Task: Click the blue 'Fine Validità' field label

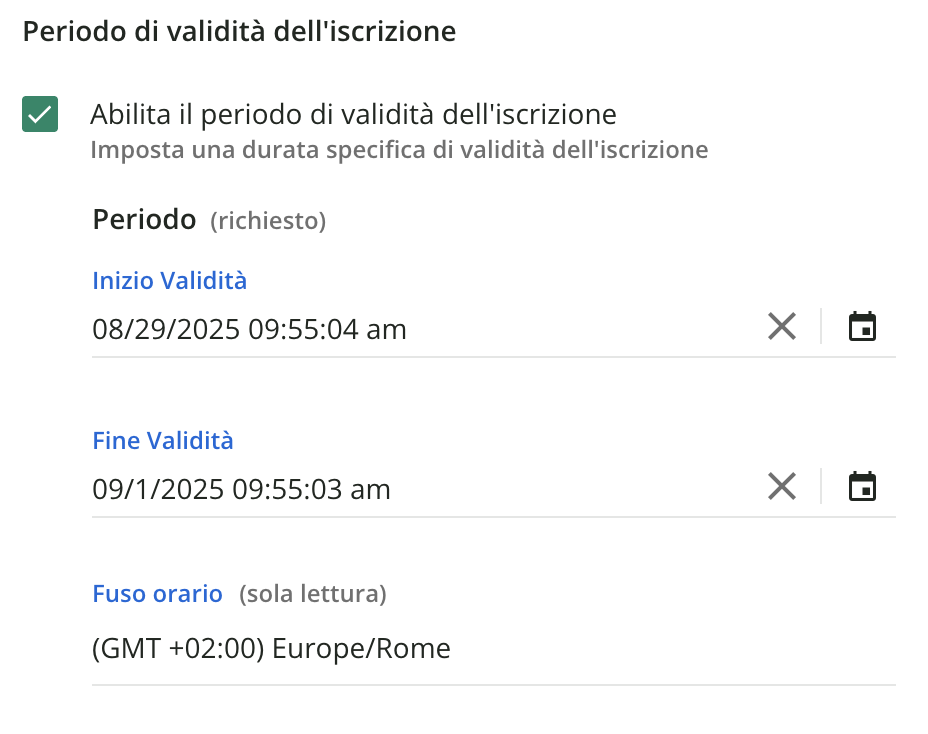Action: (162, 440)
